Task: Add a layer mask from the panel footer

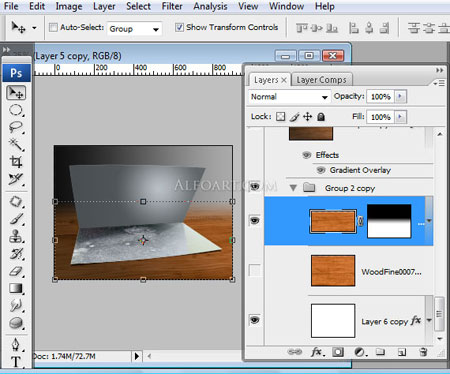Action: pyautogui.click(x=338, y=352)
